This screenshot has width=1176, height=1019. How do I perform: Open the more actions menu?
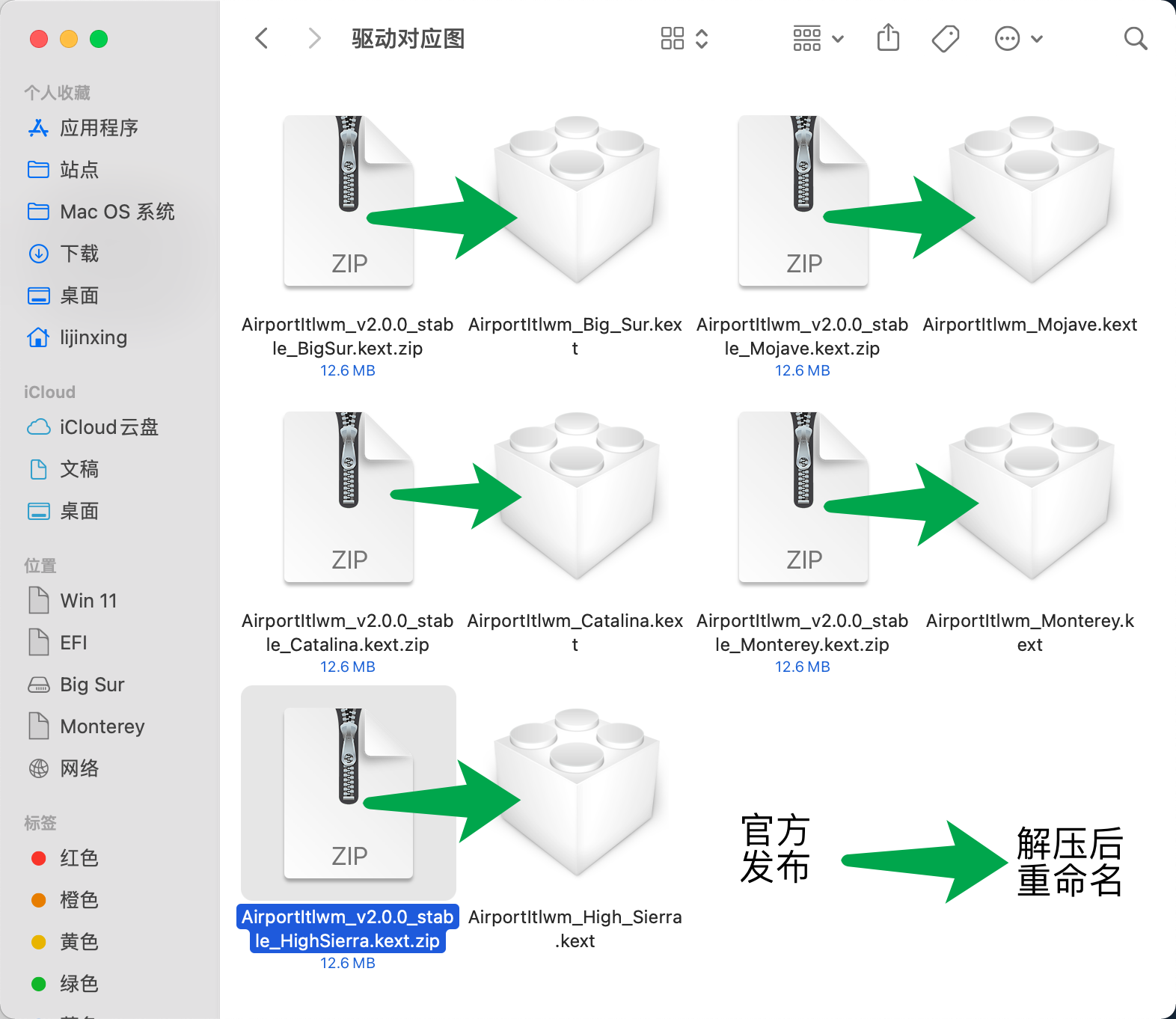pyautogui.click(x=1018, y=38)
